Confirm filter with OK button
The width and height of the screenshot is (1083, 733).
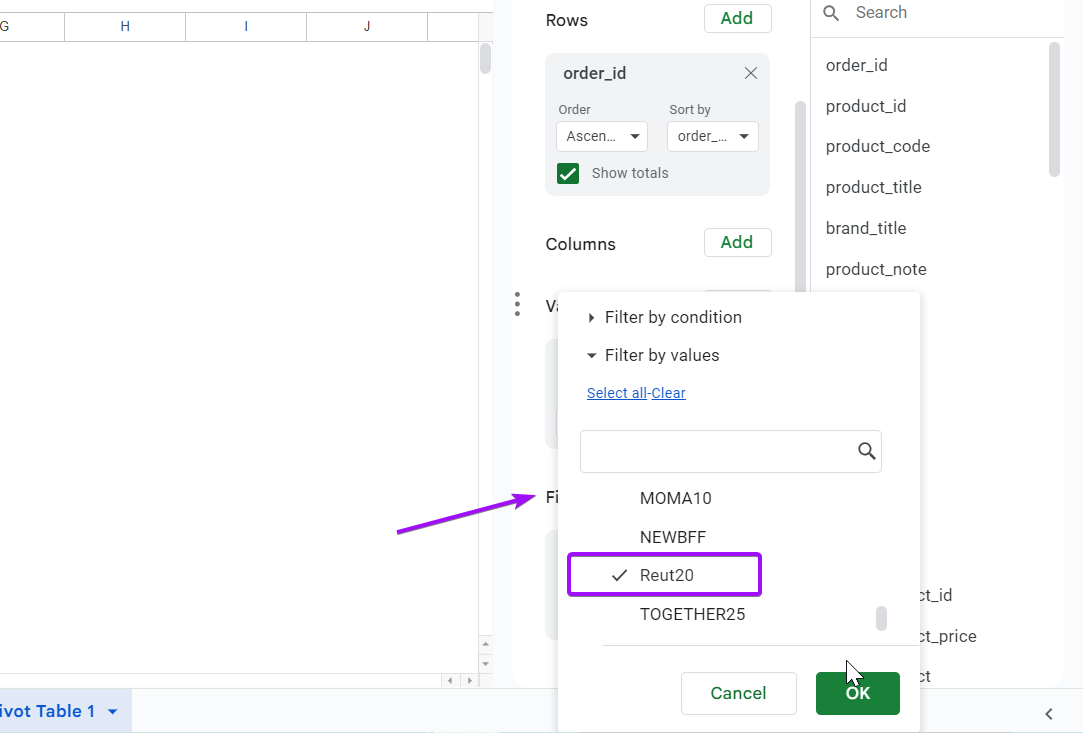[857, 693]
